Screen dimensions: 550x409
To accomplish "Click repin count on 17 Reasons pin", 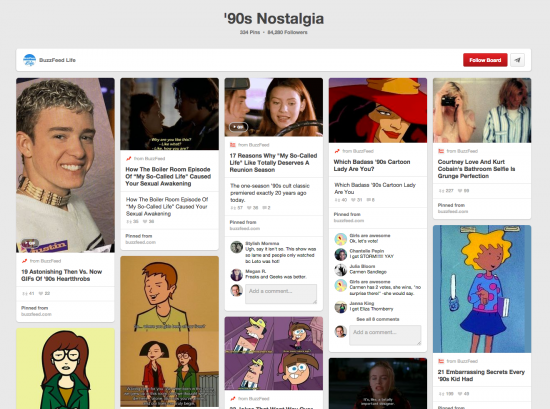I will tap(236, 208).
